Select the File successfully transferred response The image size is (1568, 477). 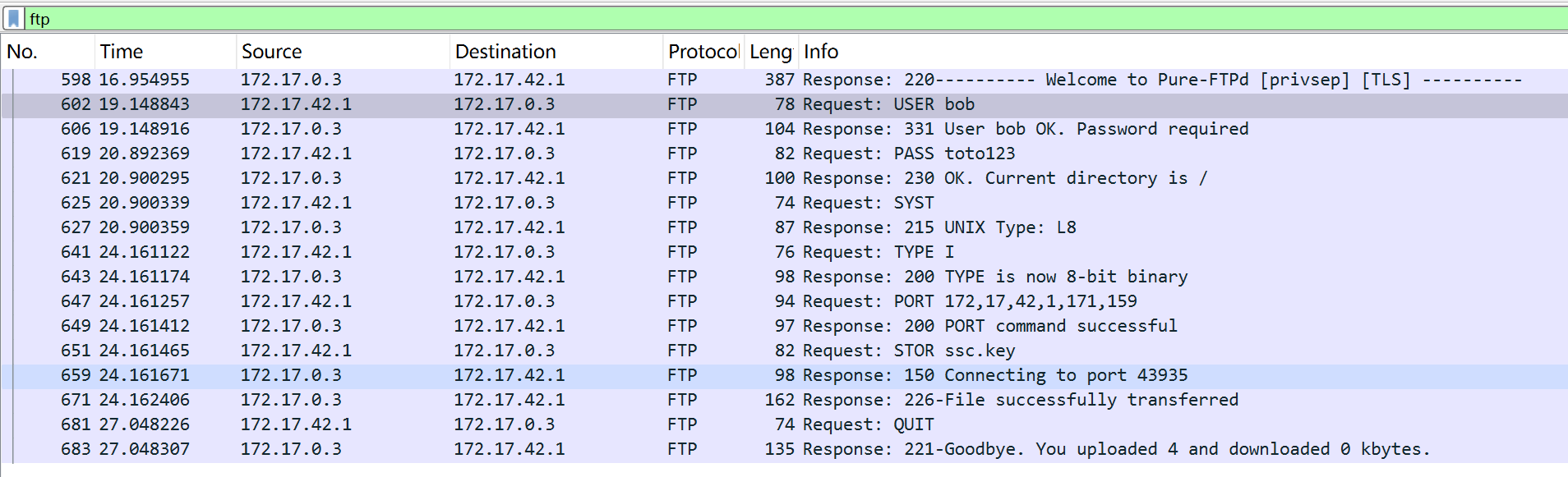coord(784,400)
